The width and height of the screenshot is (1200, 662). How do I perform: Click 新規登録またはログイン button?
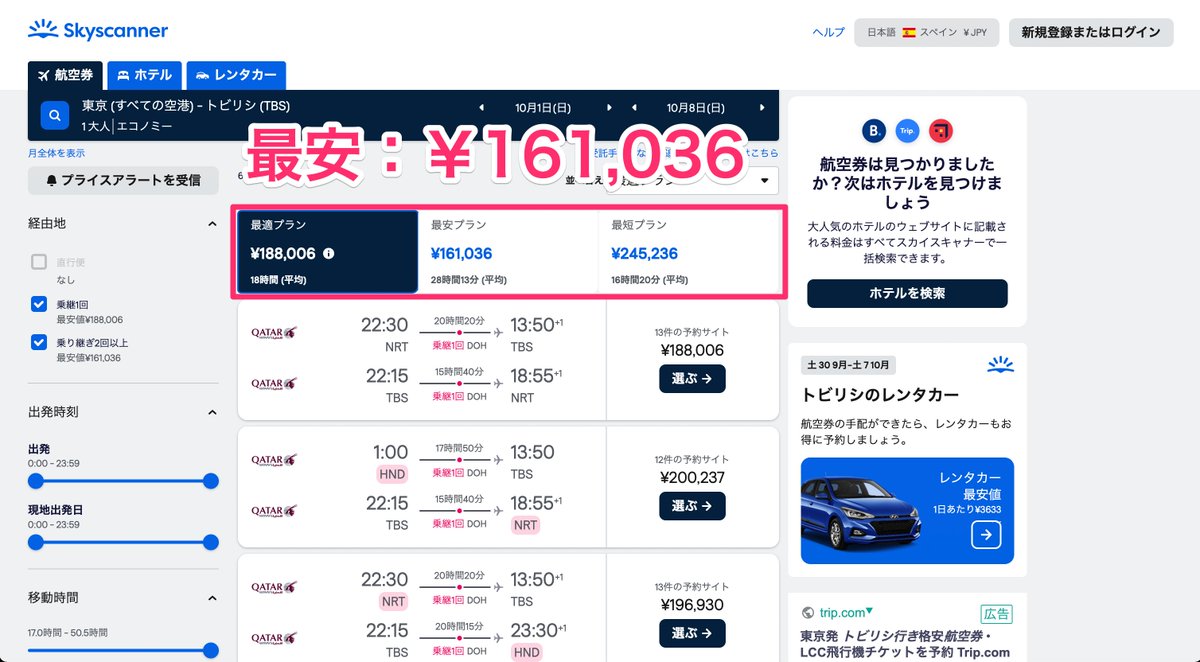click(x=1090, y=32)
